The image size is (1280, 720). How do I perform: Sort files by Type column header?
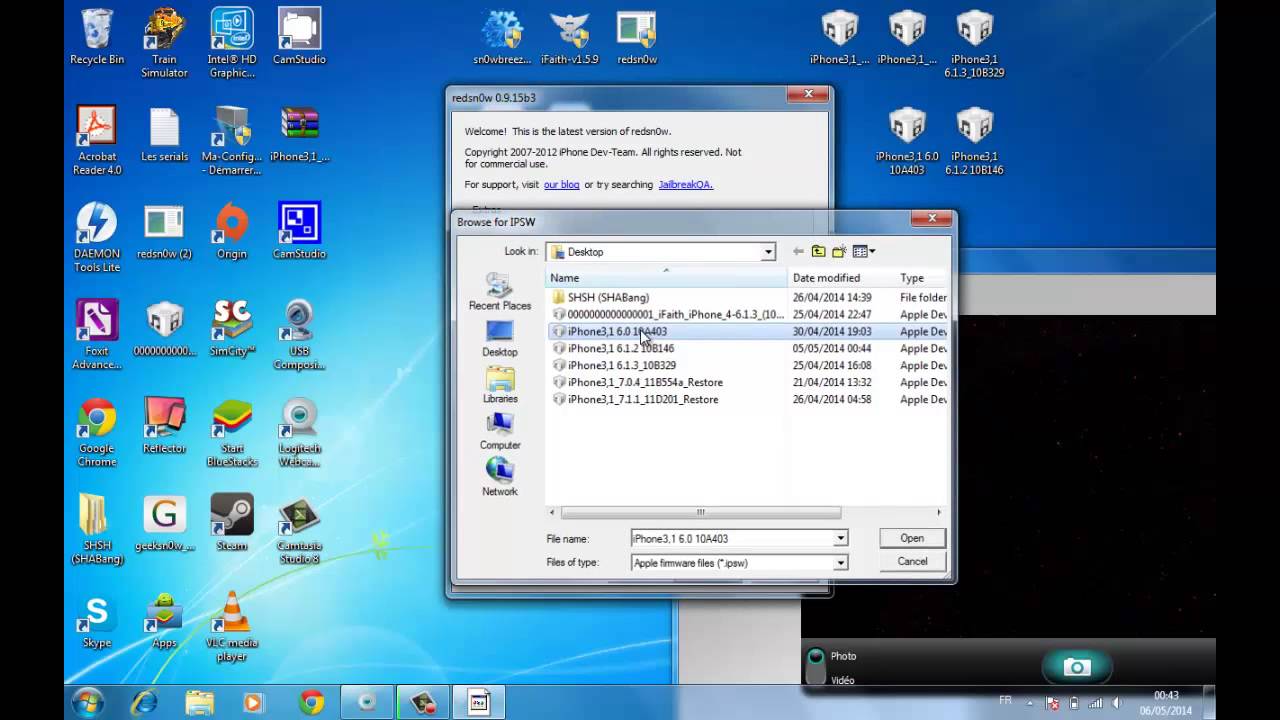[921, 278]
